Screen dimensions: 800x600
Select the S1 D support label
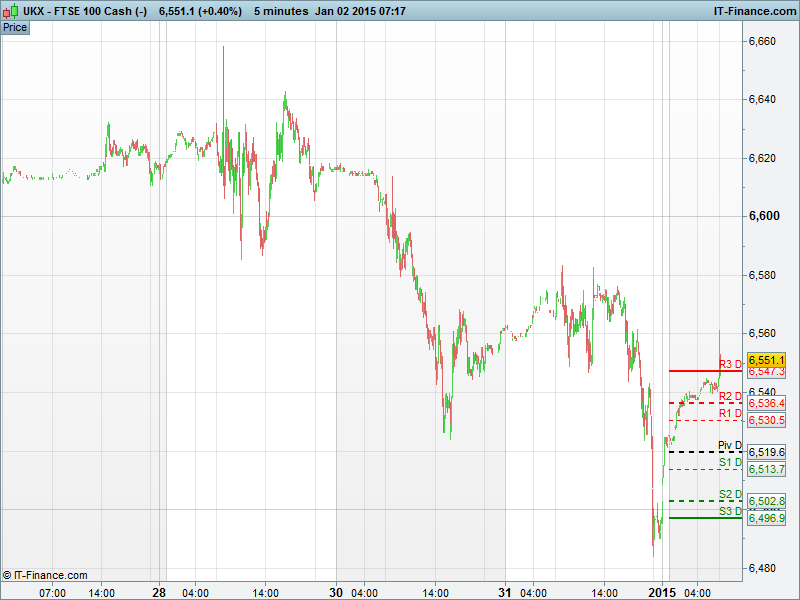tap(730, 462)
